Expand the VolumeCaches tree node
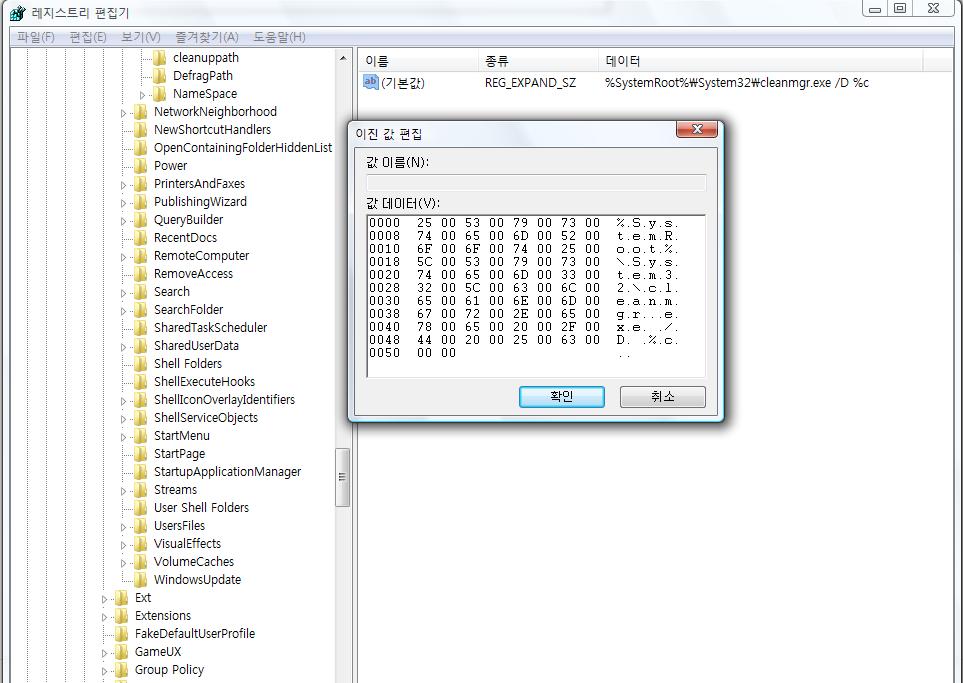 click(x=123, y=563)
